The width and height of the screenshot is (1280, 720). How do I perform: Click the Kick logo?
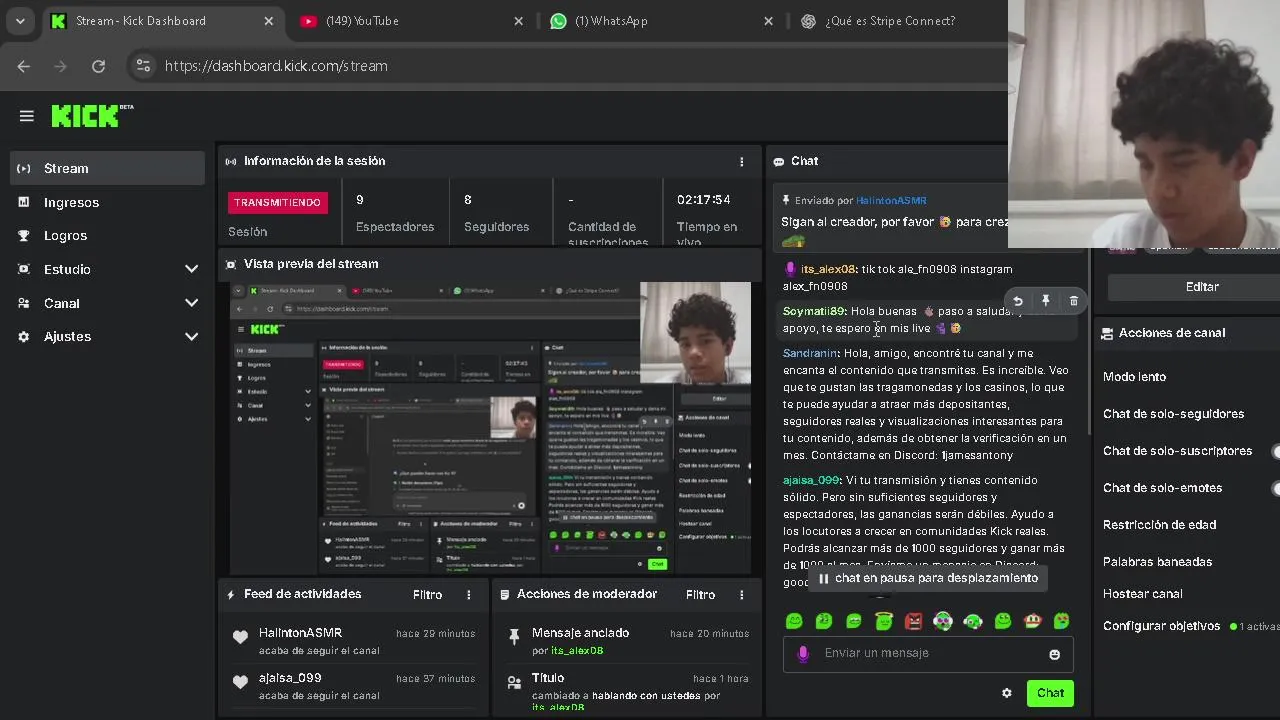92,115
